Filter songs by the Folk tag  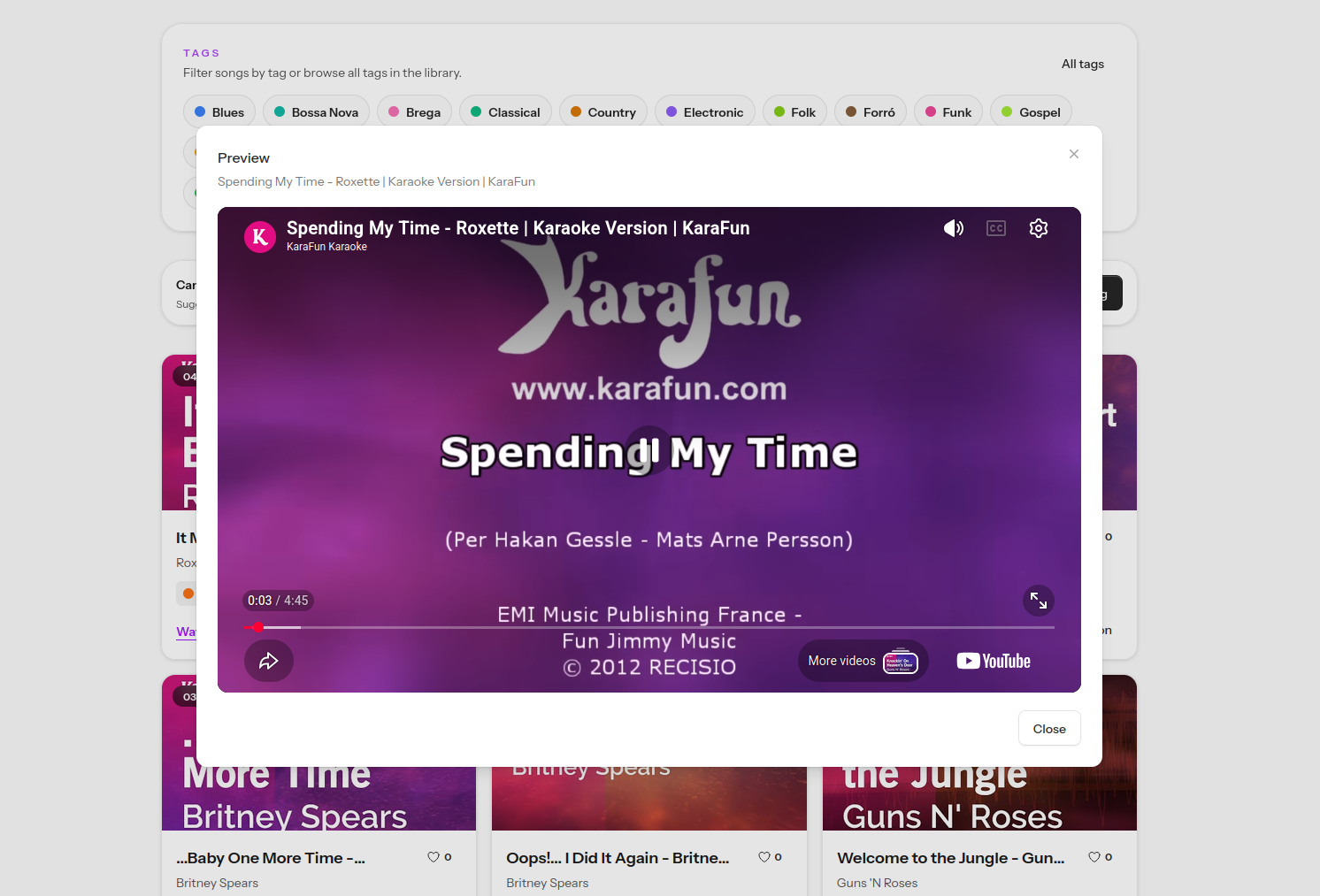795,112
